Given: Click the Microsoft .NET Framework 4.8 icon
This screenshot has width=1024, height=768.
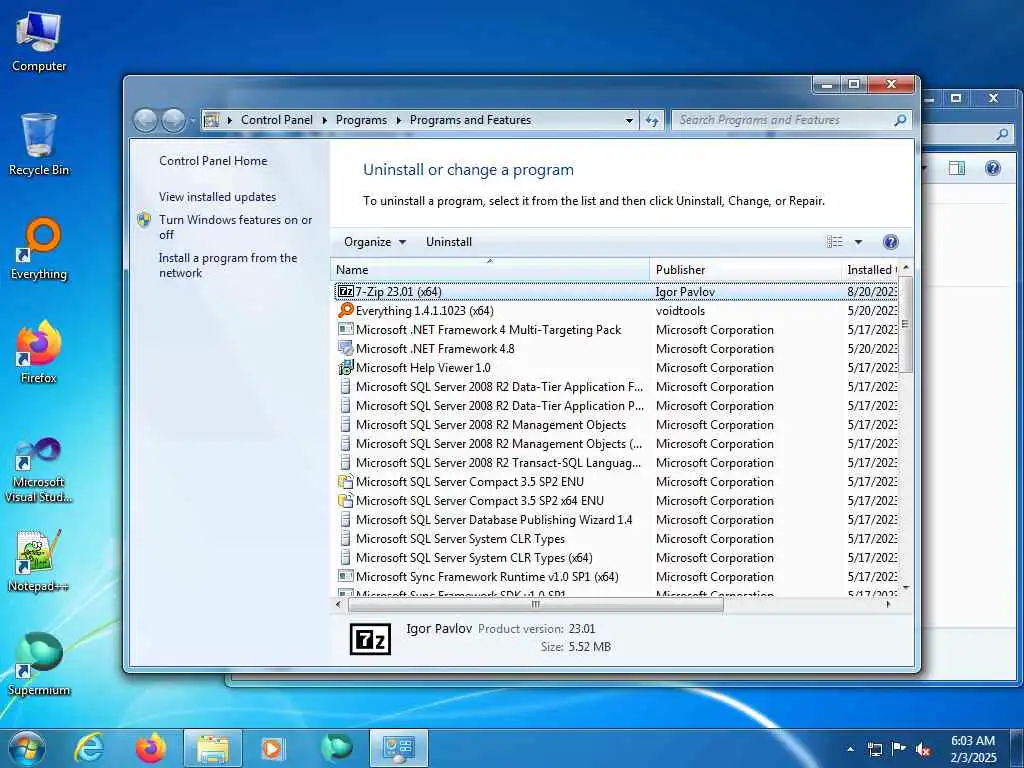Looking at the screenshot, I should 346,349.
